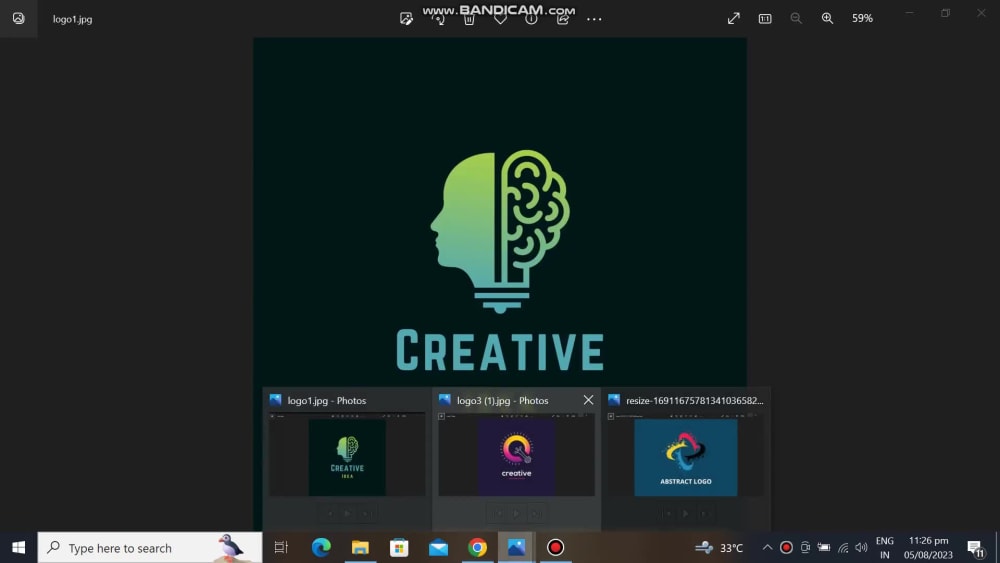Image resolution: width=1000 pixels, height=563 pixels.
Task: Close the logo3 (1).jpg preview window
Action: point(588,400)
